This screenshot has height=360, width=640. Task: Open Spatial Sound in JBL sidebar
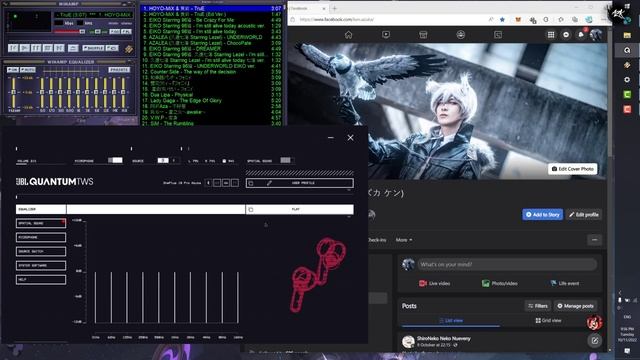click(x=41, y=223)
